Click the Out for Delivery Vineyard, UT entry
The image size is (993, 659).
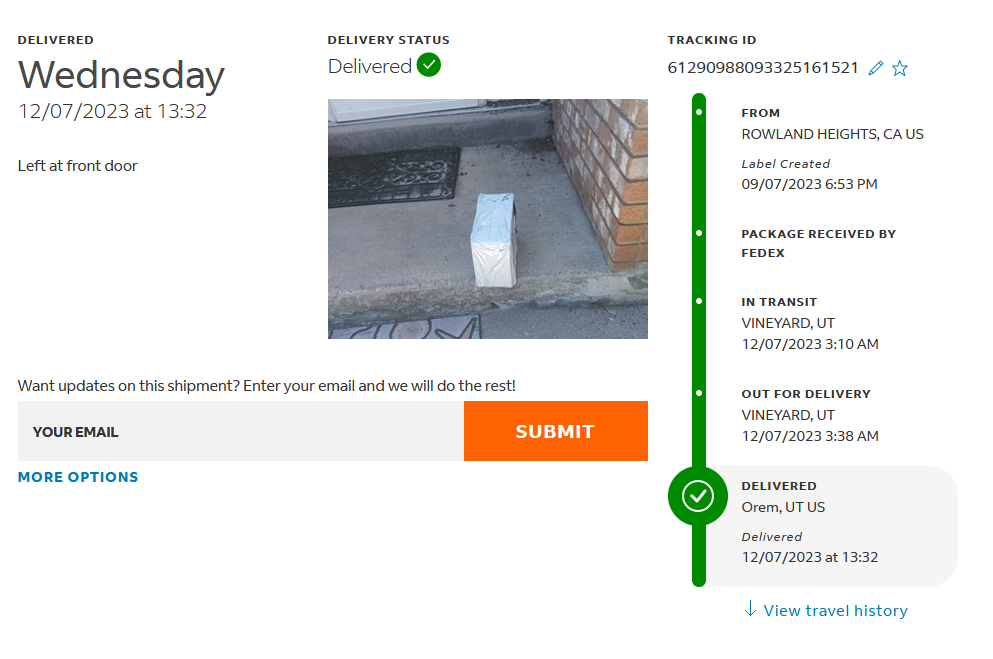(x=809, y=414)
